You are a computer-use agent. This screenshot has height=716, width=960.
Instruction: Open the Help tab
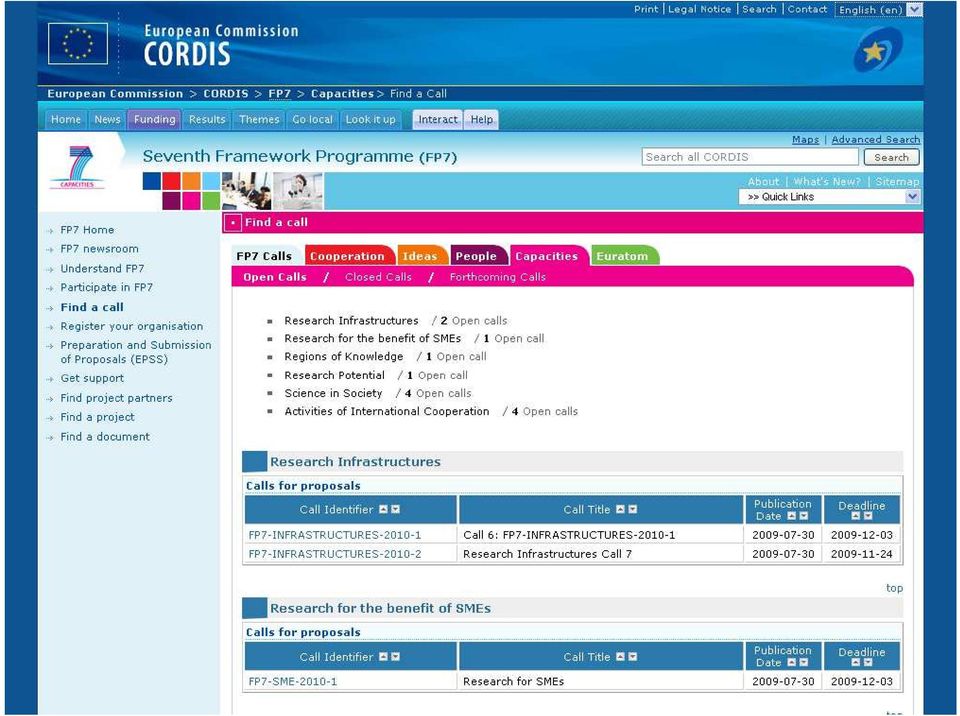tap(482, 119)
